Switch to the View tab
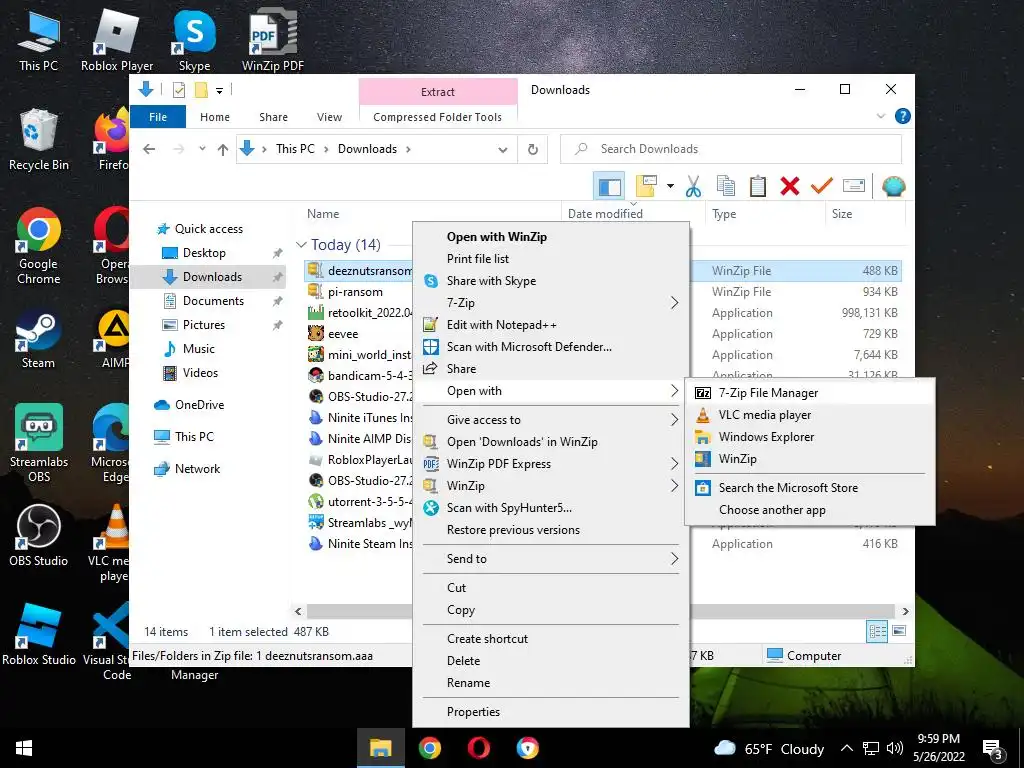Screen dimensions: 1024x768 (329, 117)
